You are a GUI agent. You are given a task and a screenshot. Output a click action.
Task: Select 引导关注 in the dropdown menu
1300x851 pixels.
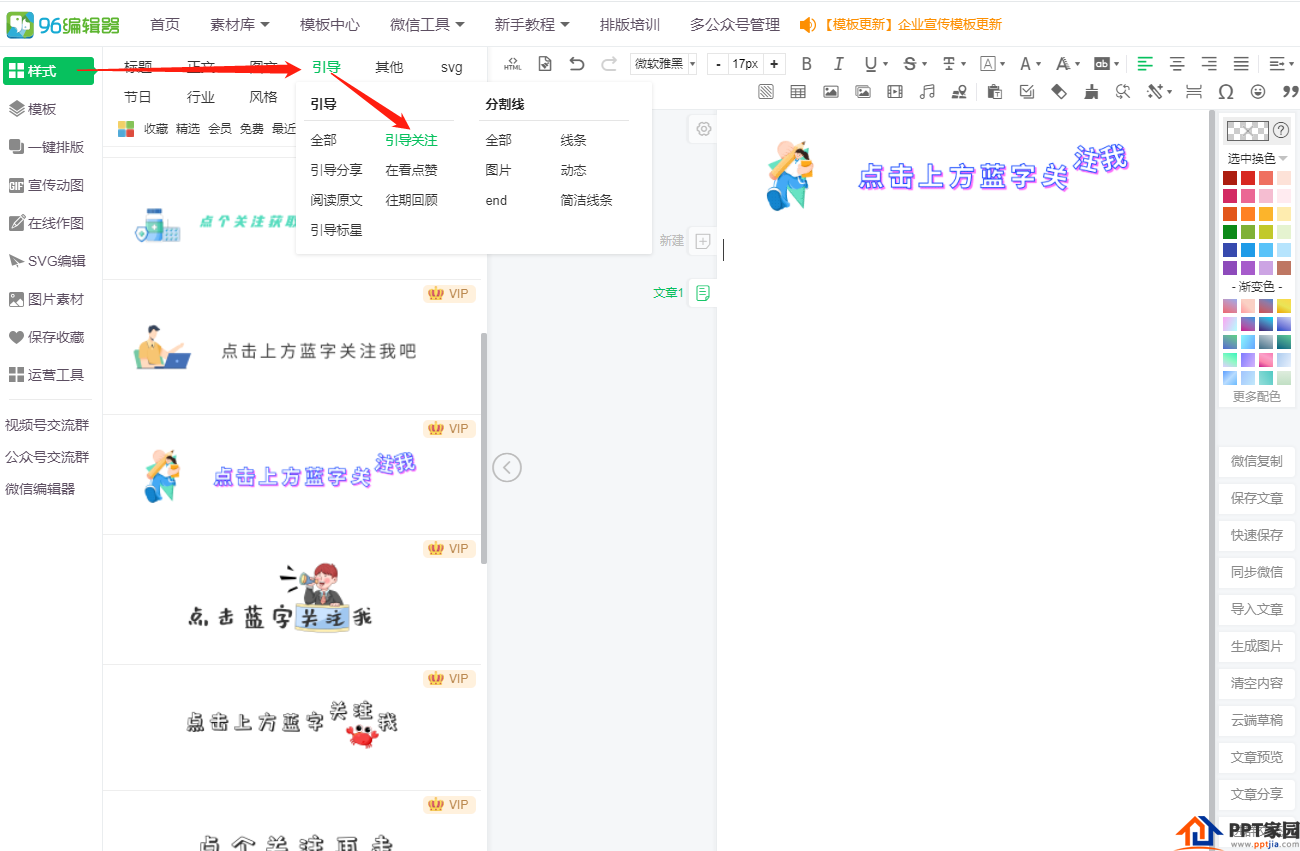411,140
